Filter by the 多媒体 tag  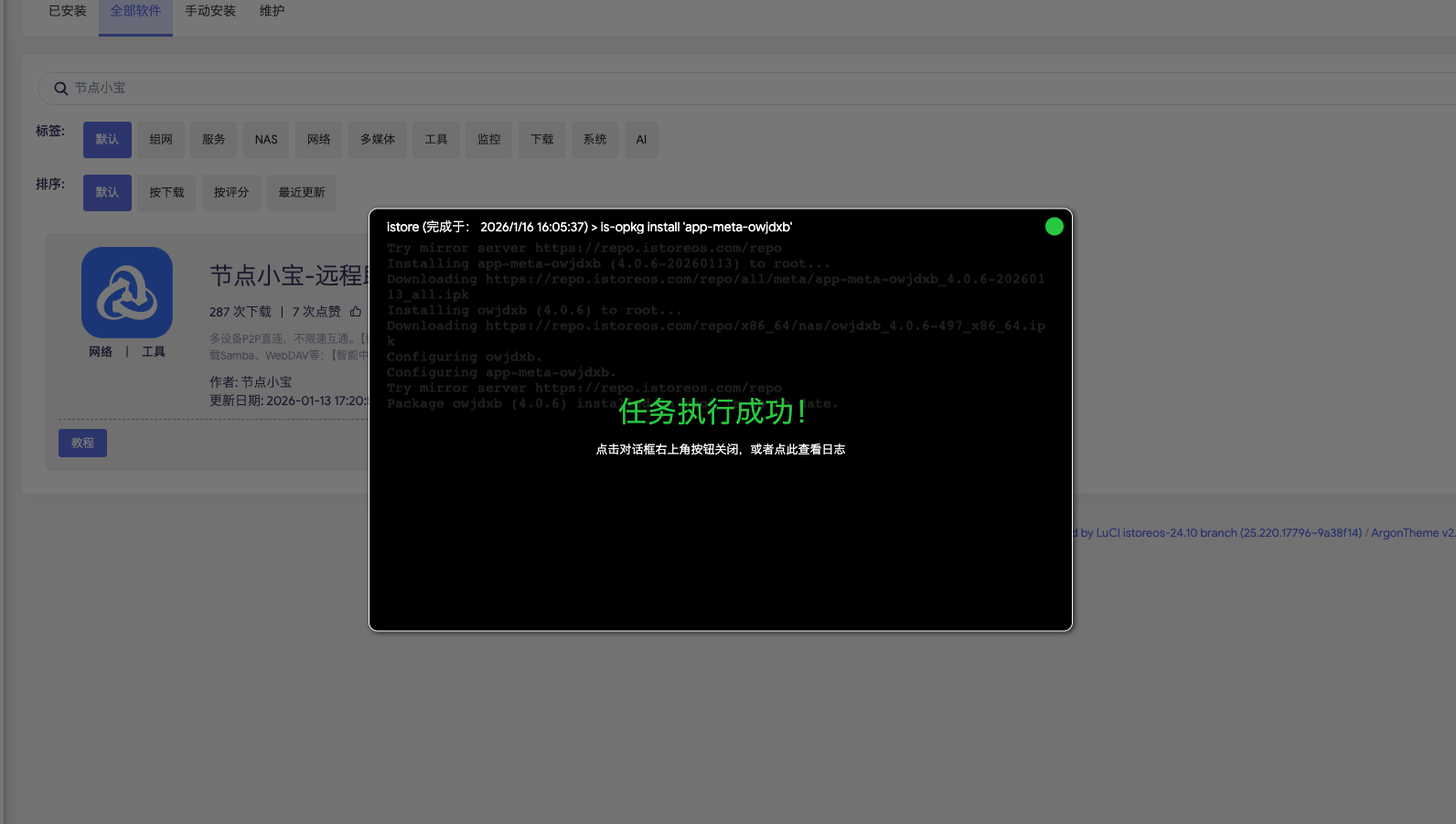[378, 140]
